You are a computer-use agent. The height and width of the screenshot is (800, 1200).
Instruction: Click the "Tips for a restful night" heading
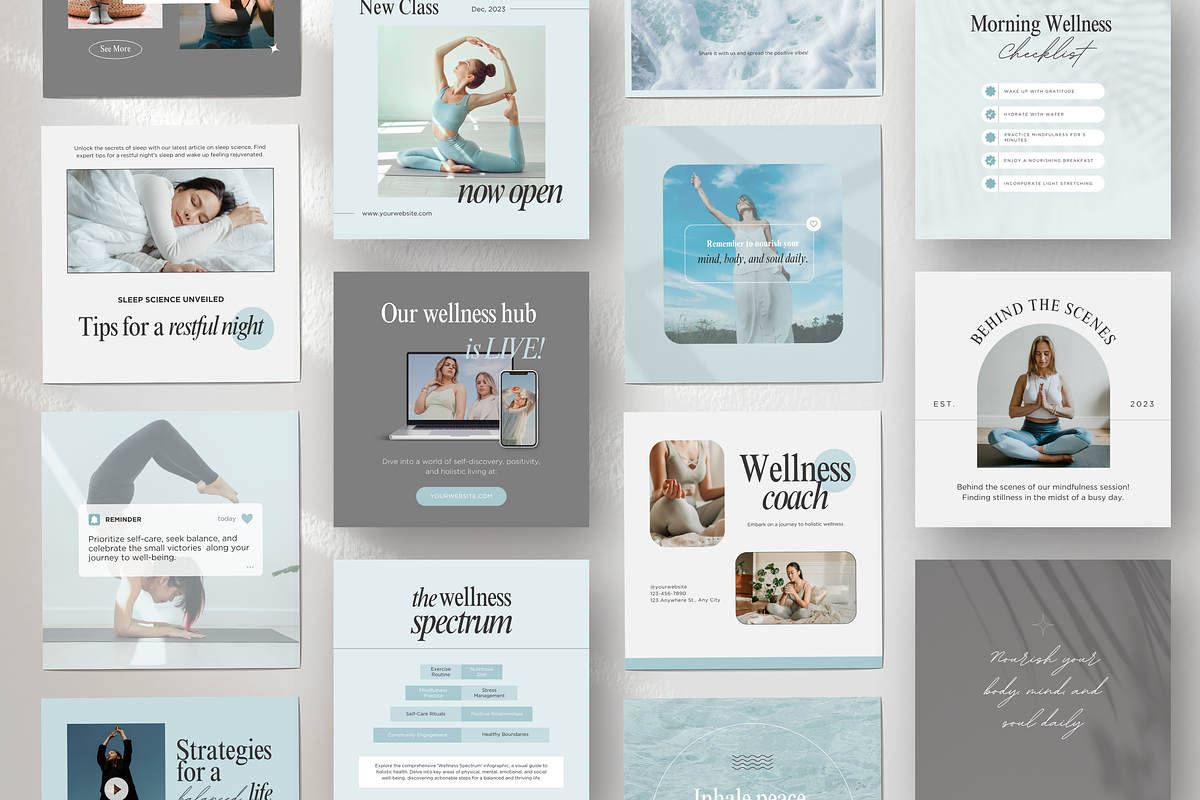point(171,327)
